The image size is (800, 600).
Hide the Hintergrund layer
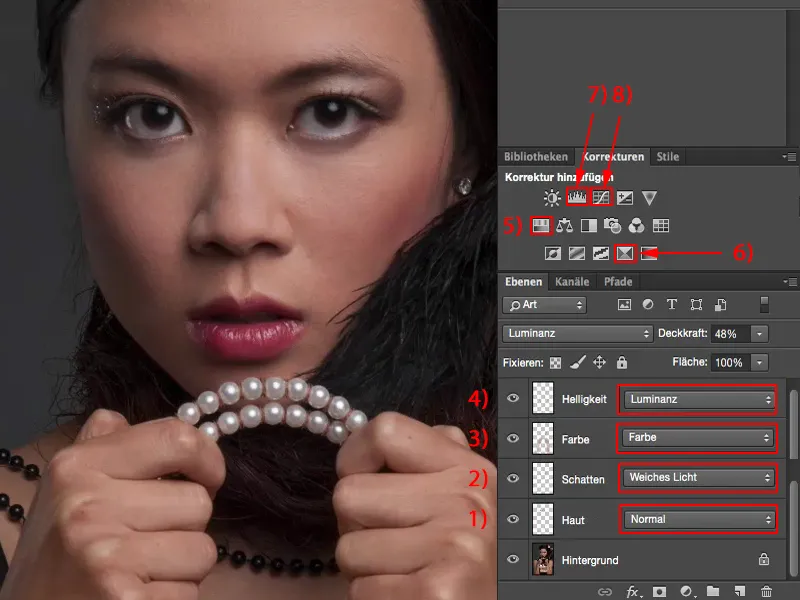point(513,560)
